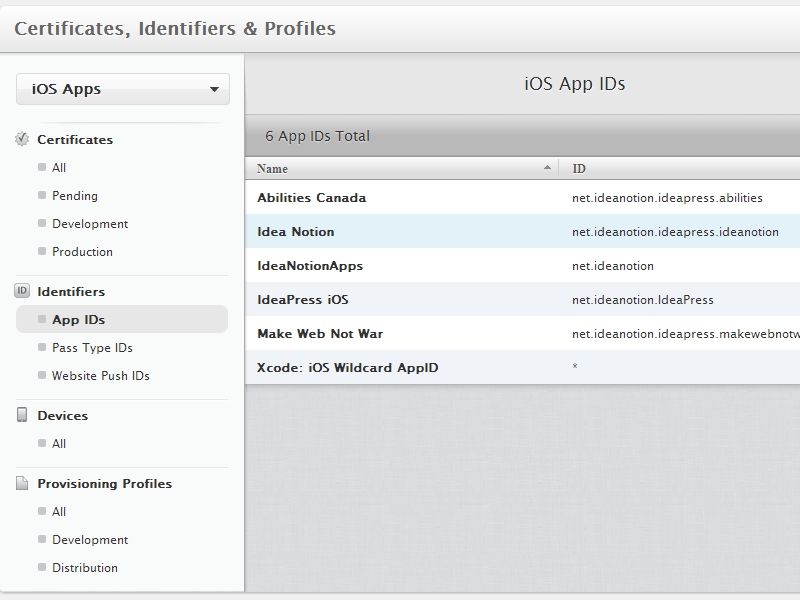The image size is (800, 600).
Task: Click the Certificates, Identifiers & Profiles title
Action: [175, 29]
